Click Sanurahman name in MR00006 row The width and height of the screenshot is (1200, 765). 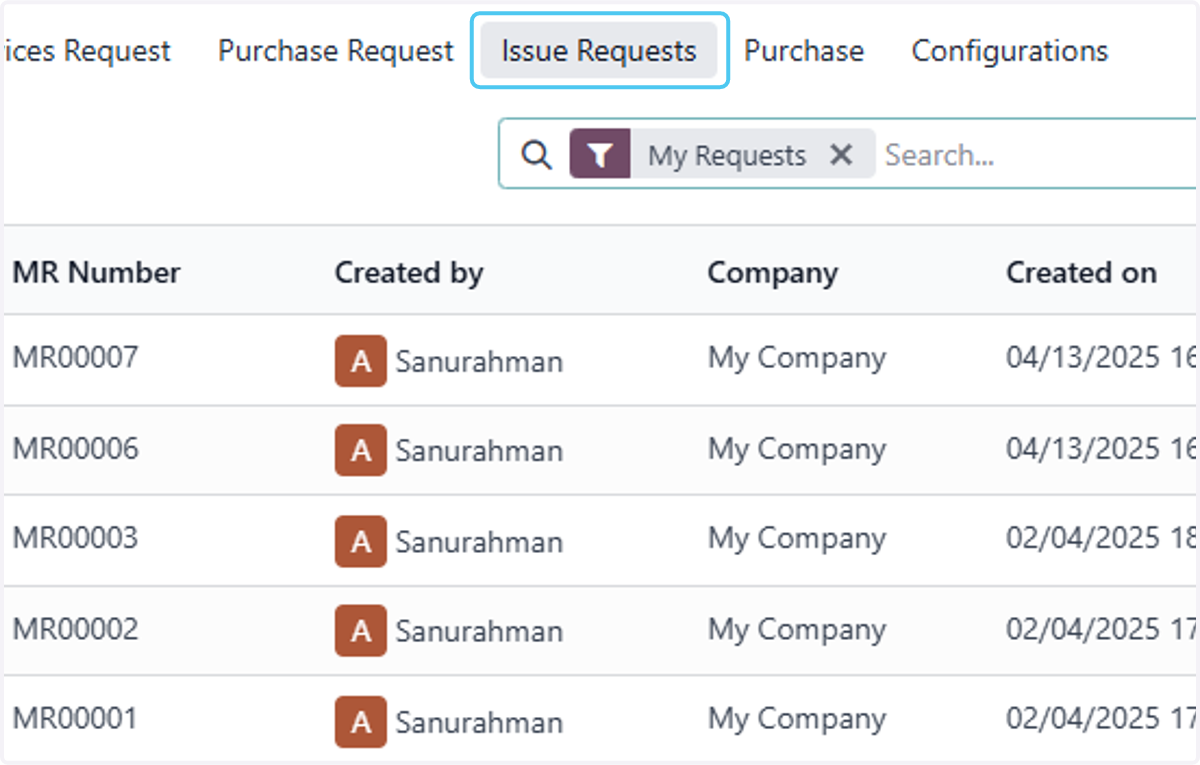click(479, 451)
